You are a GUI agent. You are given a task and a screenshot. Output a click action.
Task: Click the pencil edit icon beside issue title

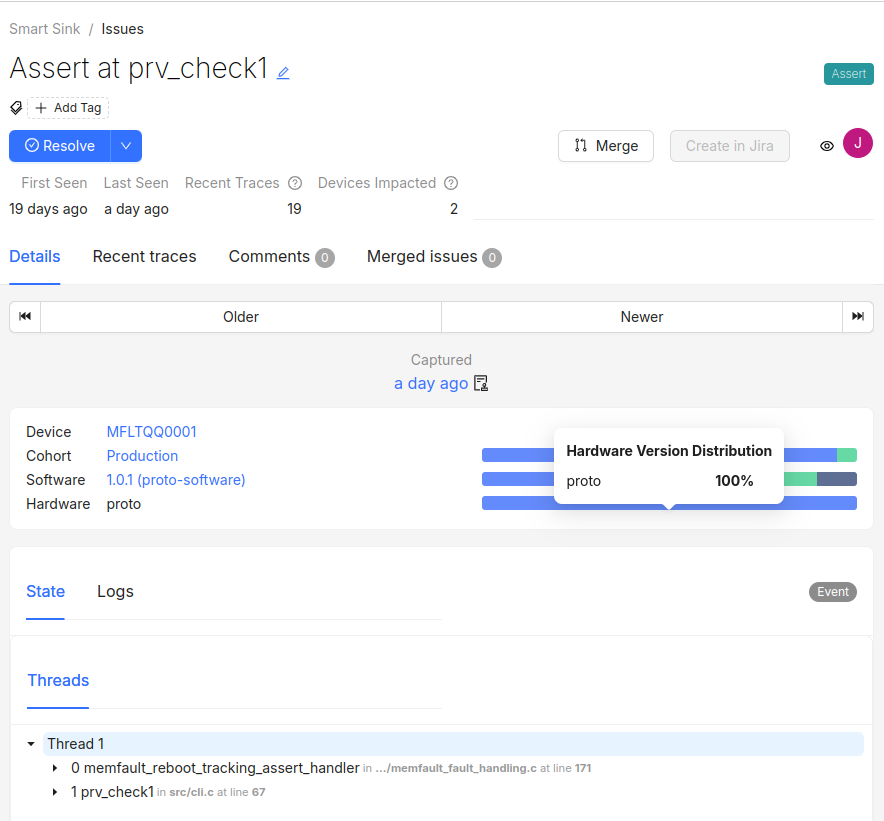pyautogui.click(x=283, y=72)
